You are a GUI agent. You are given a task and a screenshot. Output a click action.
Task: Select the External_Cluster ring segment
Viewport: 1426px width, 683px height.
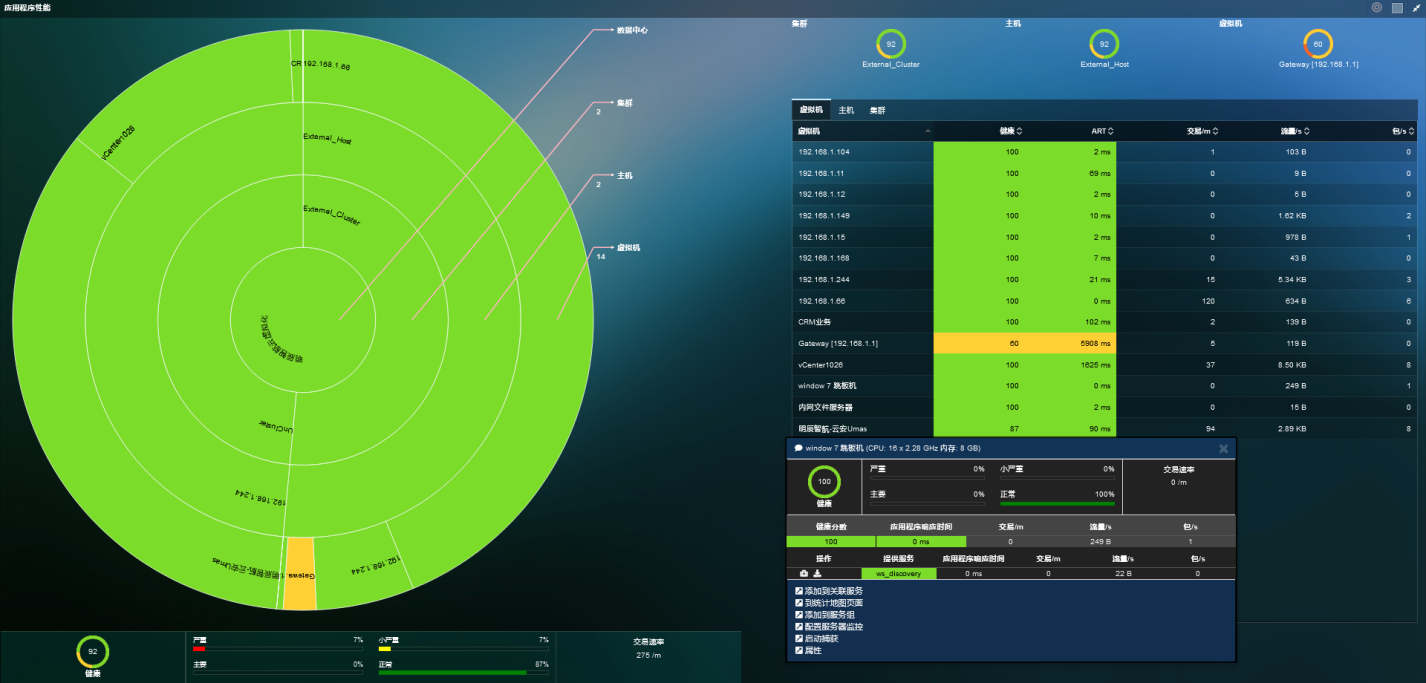tap(332, 214)
